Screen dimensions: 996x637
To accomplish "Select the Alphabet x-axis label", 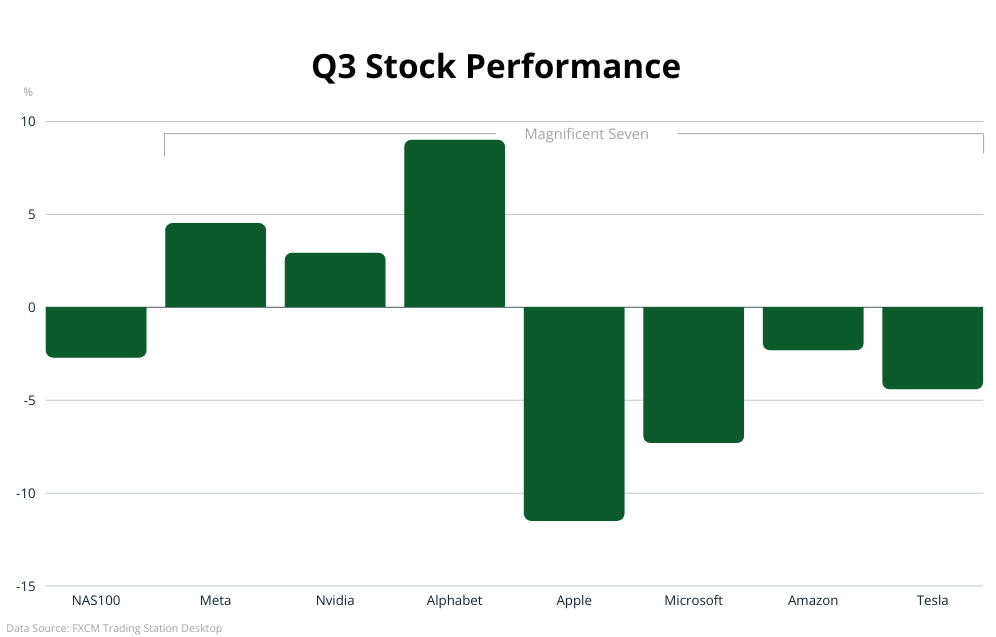I will pyautogui.click(x=454, y=600).
